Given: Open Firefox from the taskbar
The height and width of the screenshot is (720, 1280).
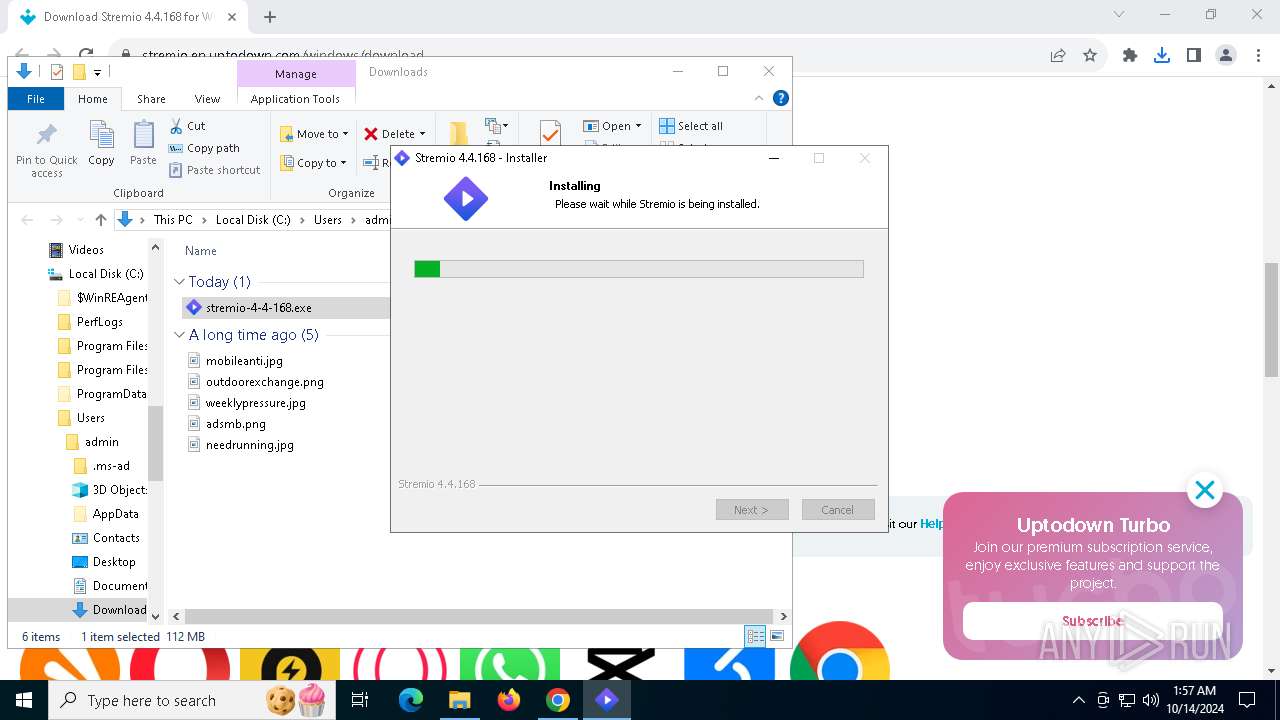Looking at the screenshot, I should click(509, 700).
